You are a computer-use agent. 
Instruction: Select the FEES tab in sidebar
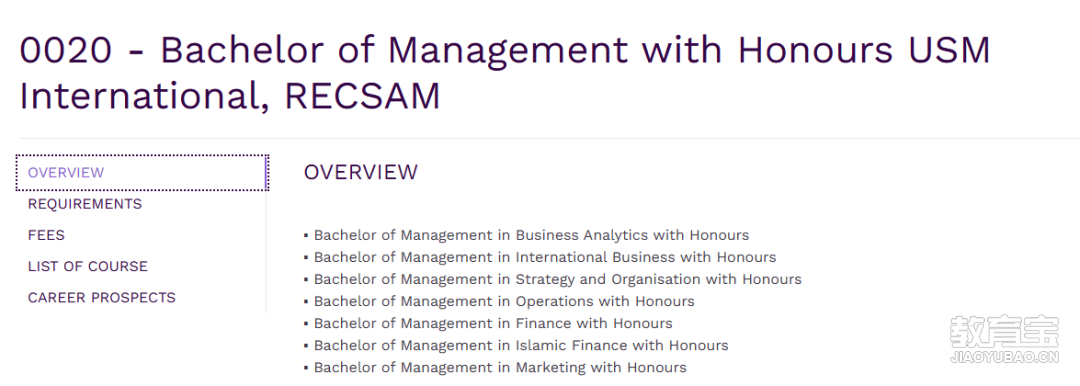[x=46, y=235]
